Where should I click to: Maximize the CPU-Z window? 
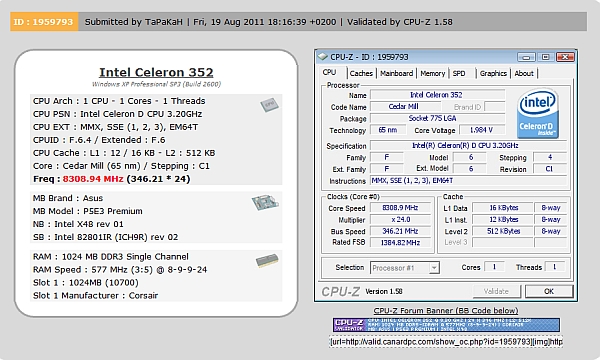[x=545, y=57]
